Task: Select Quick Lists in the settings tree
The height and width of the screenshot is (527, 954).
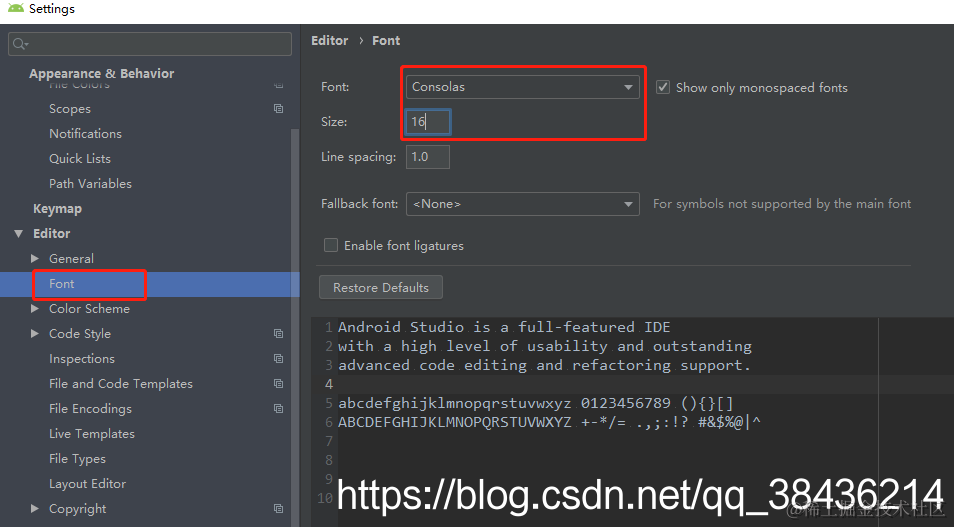Action: click(x=80, y=159)
